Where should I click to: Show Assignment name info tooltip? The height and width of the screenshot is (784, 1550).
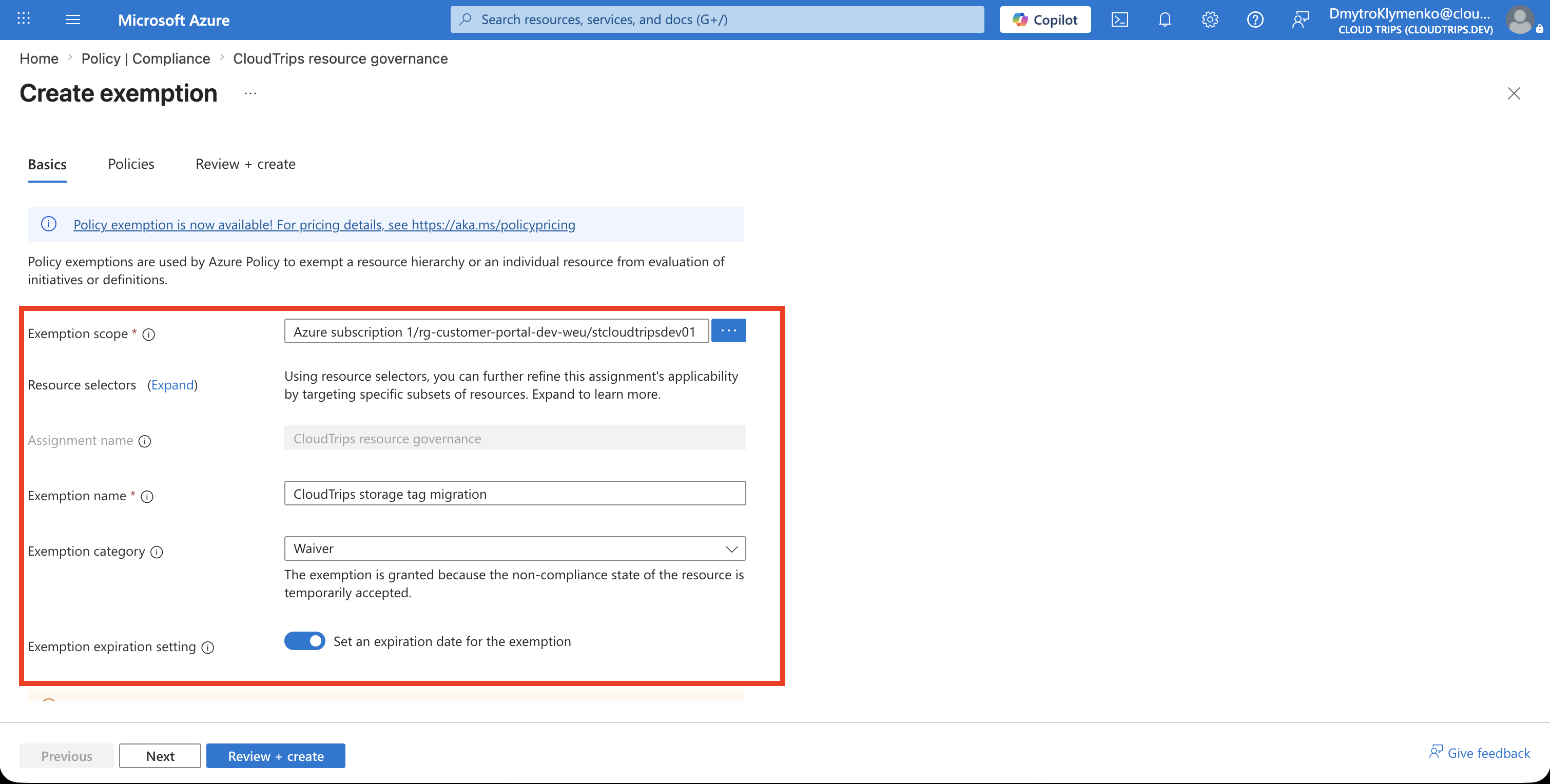pyautogui.click(x=144, y=441)
